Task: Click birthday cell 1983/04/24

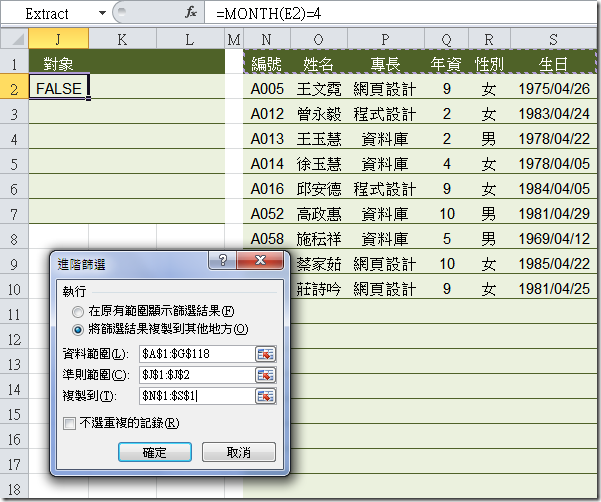Action: pos(553,113)
